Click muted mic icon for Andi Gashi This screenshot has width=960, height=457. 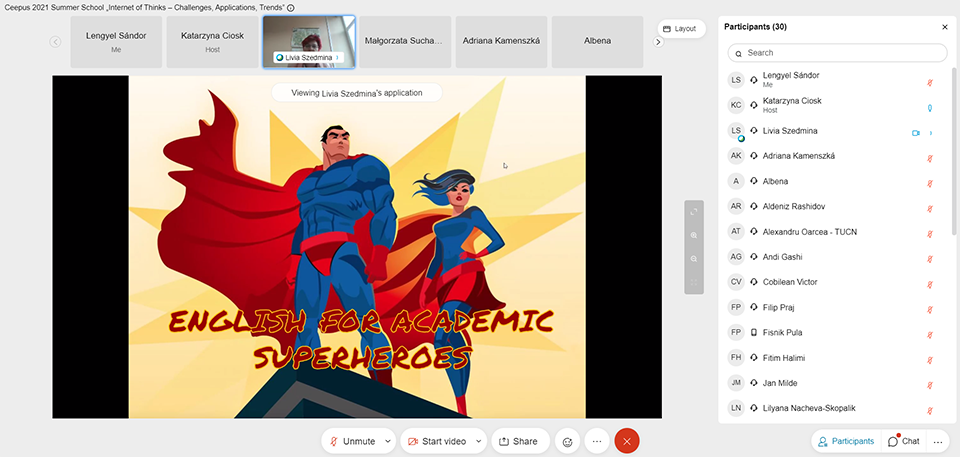click(x=929, y=259)
